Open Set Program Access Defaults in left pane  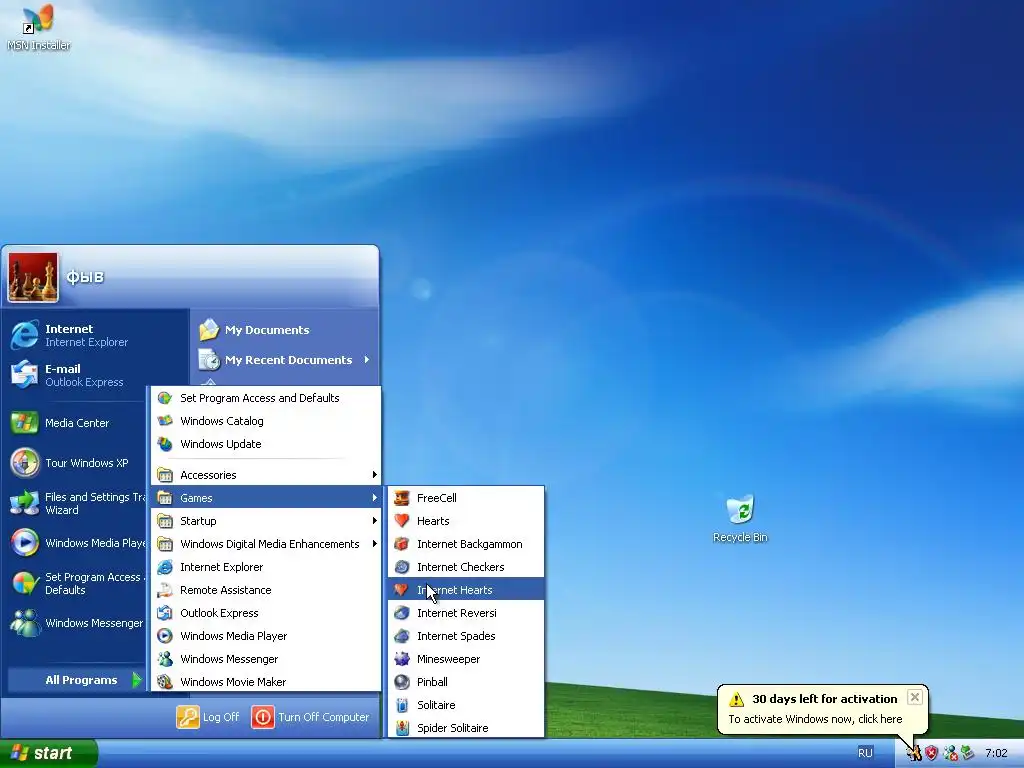[77, 583]
